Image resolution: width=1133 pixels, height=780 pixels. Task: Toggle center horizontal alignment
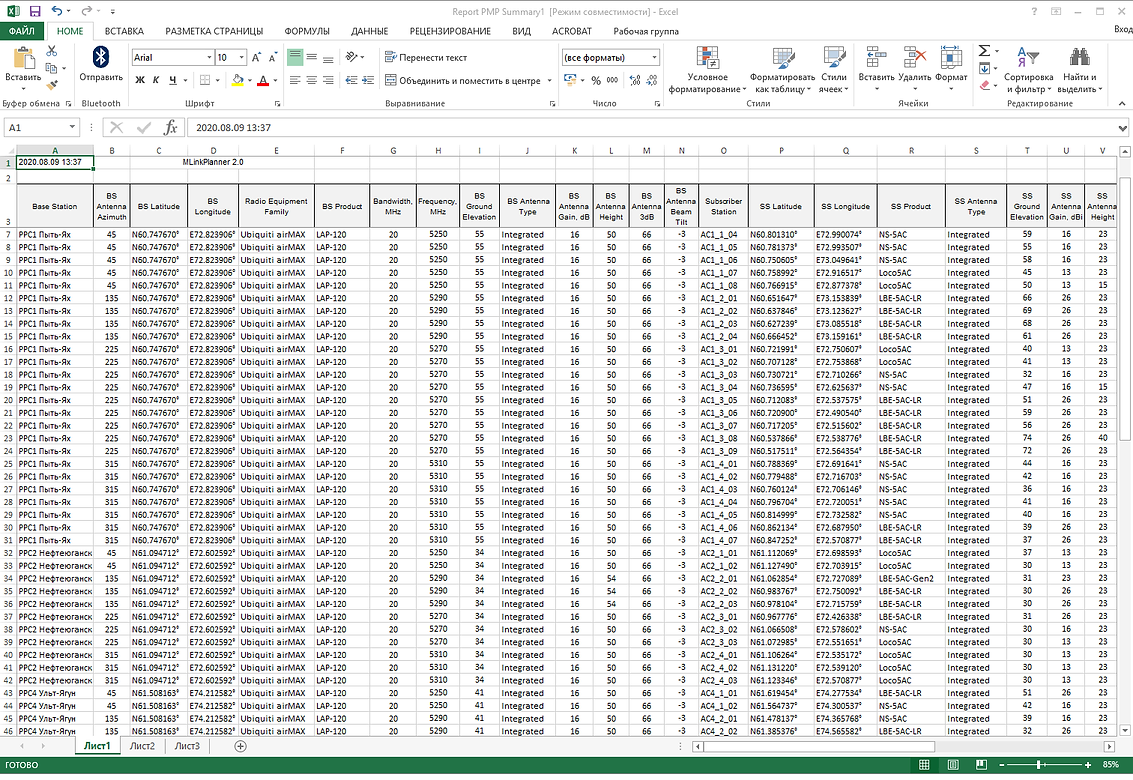coord(311,80)
